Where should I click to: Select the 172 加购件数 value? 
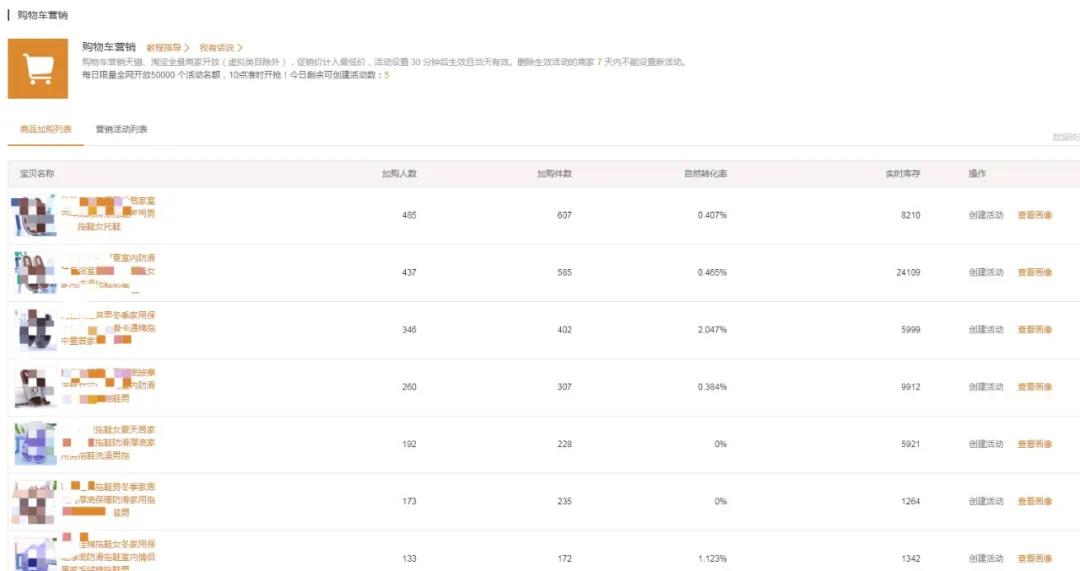click(x=564, y=558)
